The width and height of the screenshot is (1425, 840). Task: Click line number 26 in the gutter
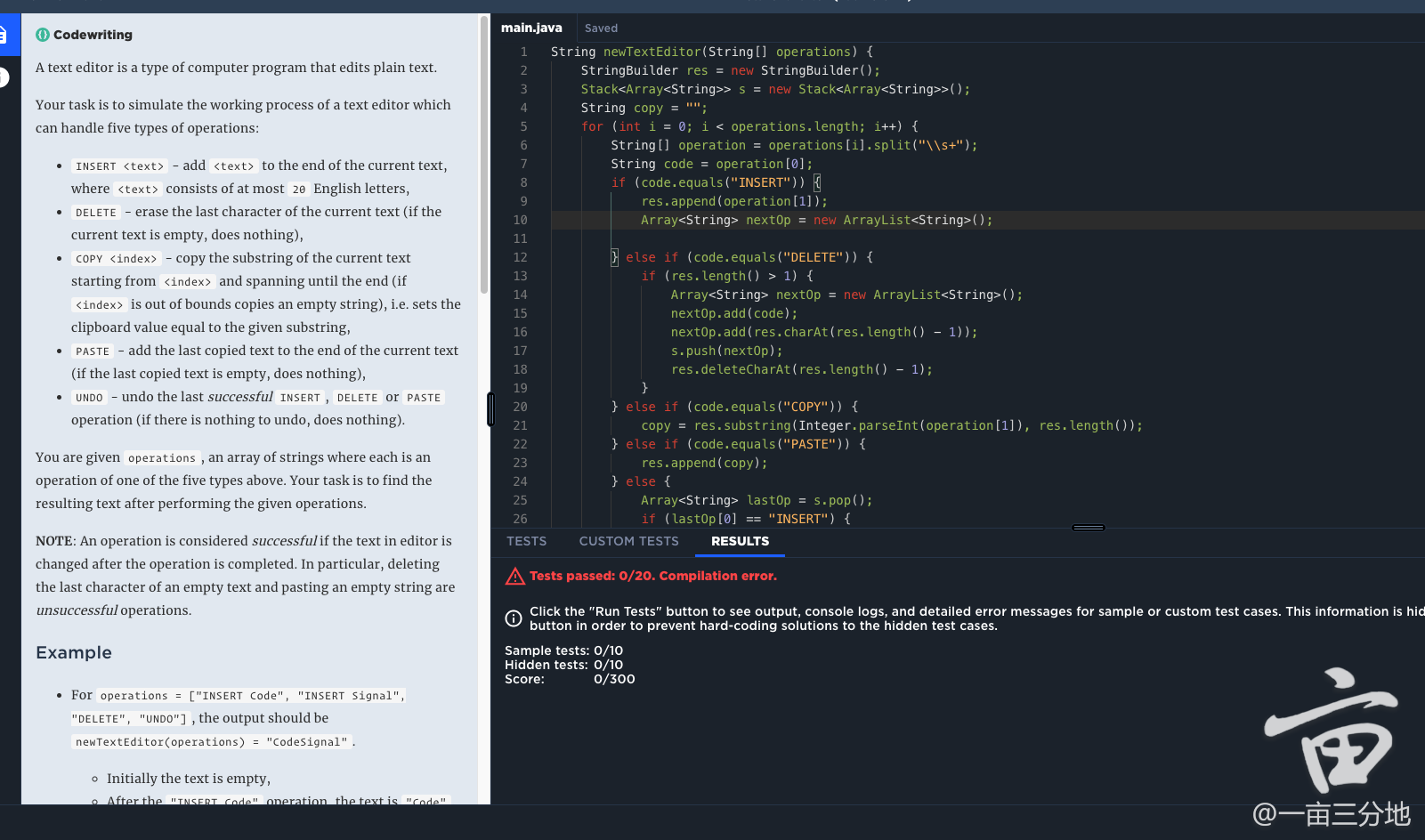coord(521,519)
